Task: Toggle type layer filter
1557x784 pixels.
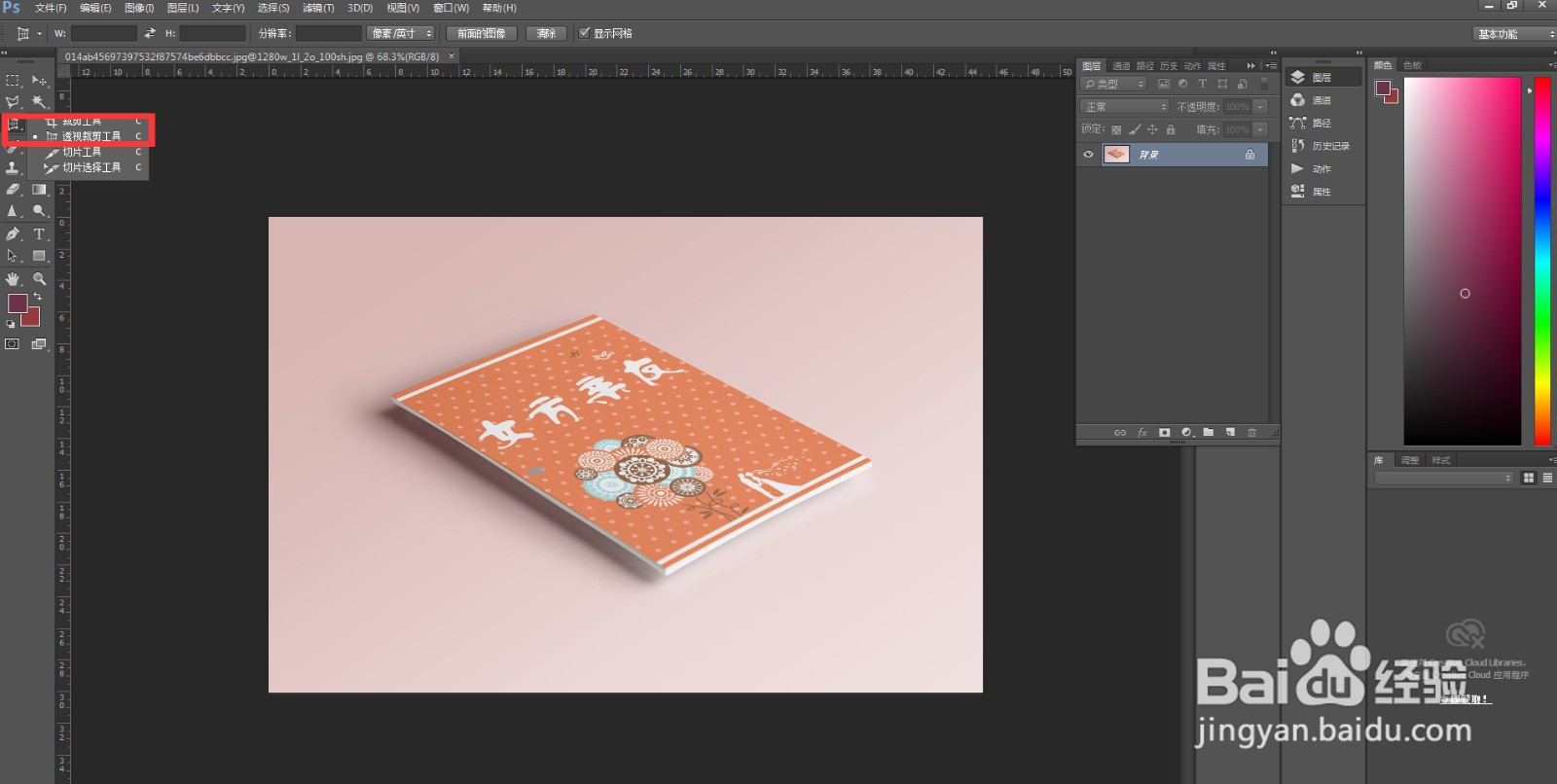Action: coord(1203,84)
